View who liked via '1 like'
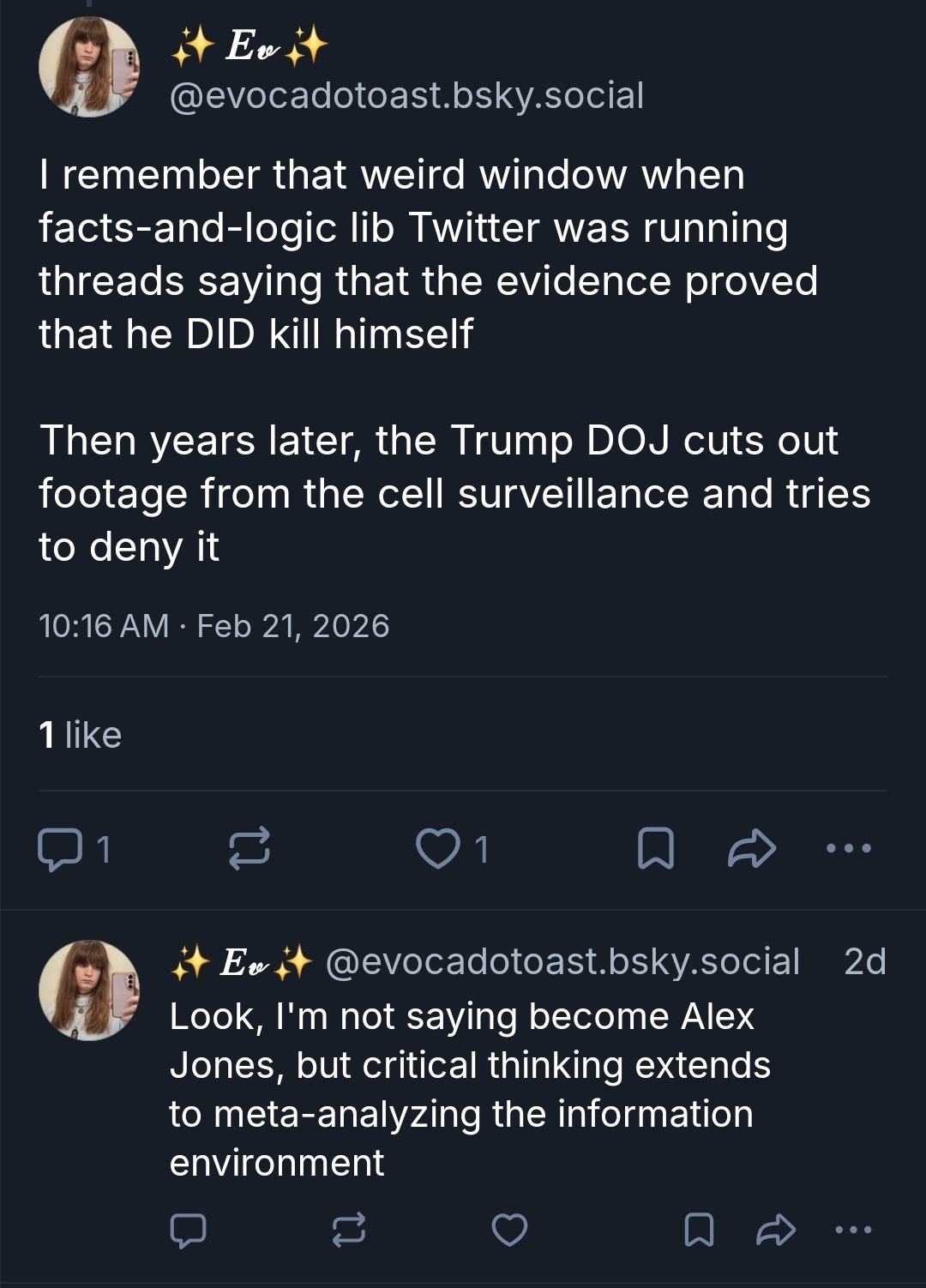 pyautogui.click(x=81, y=735)
